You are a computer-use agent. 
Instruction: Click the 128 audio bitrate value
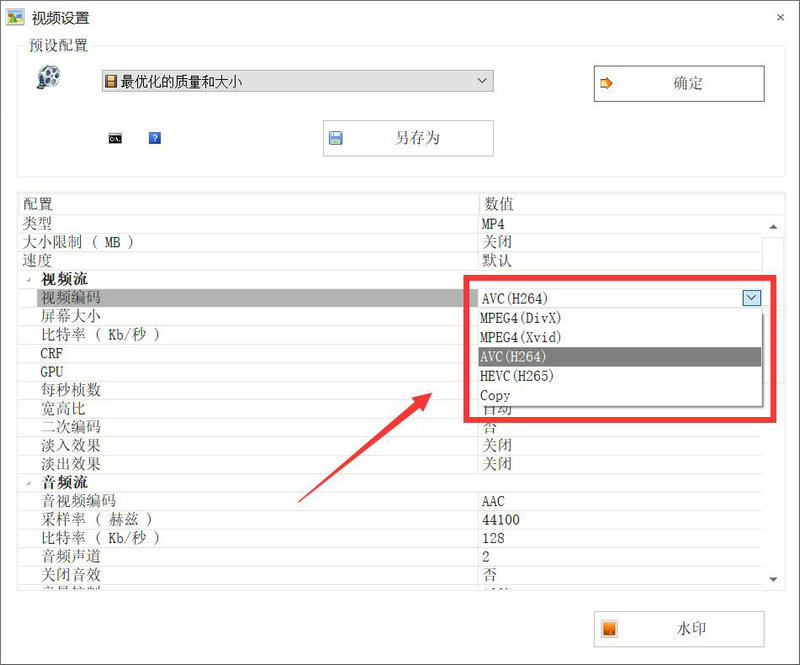point(493,538)
